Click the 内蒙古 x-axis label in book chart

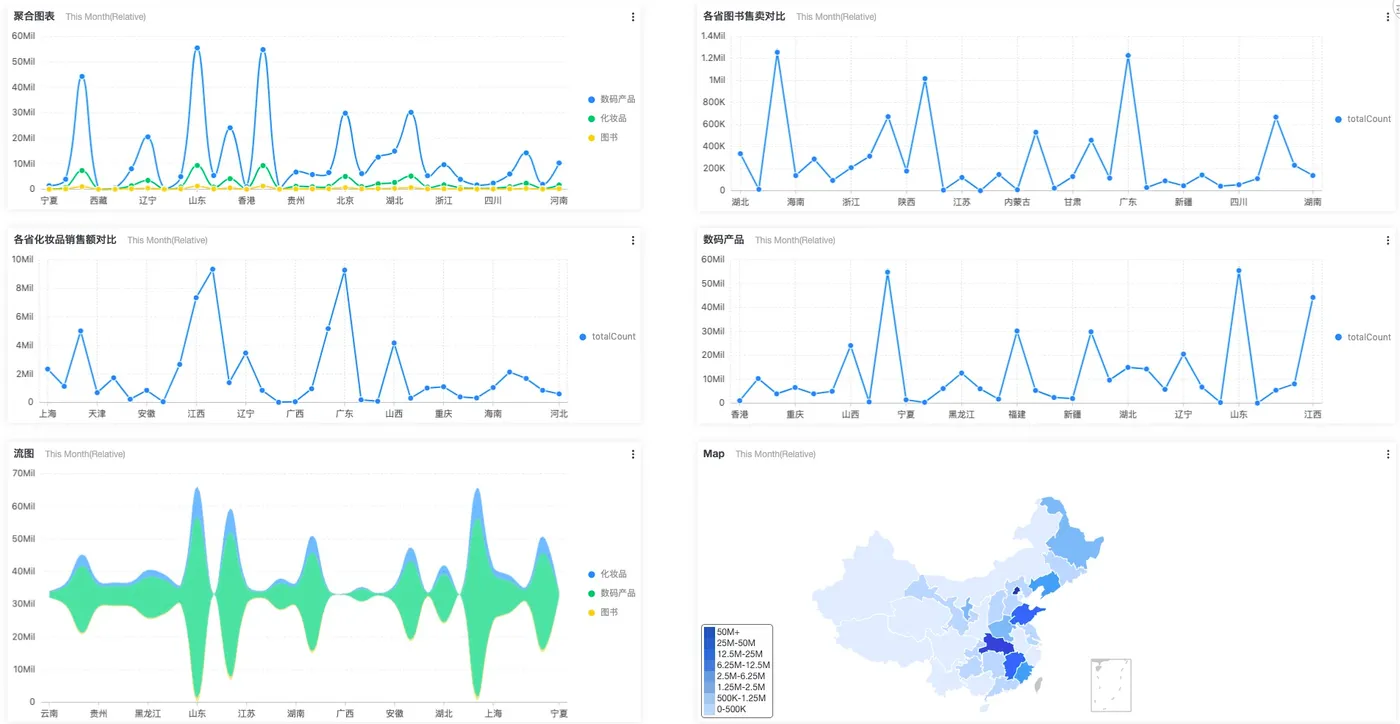click(1016, 202)
